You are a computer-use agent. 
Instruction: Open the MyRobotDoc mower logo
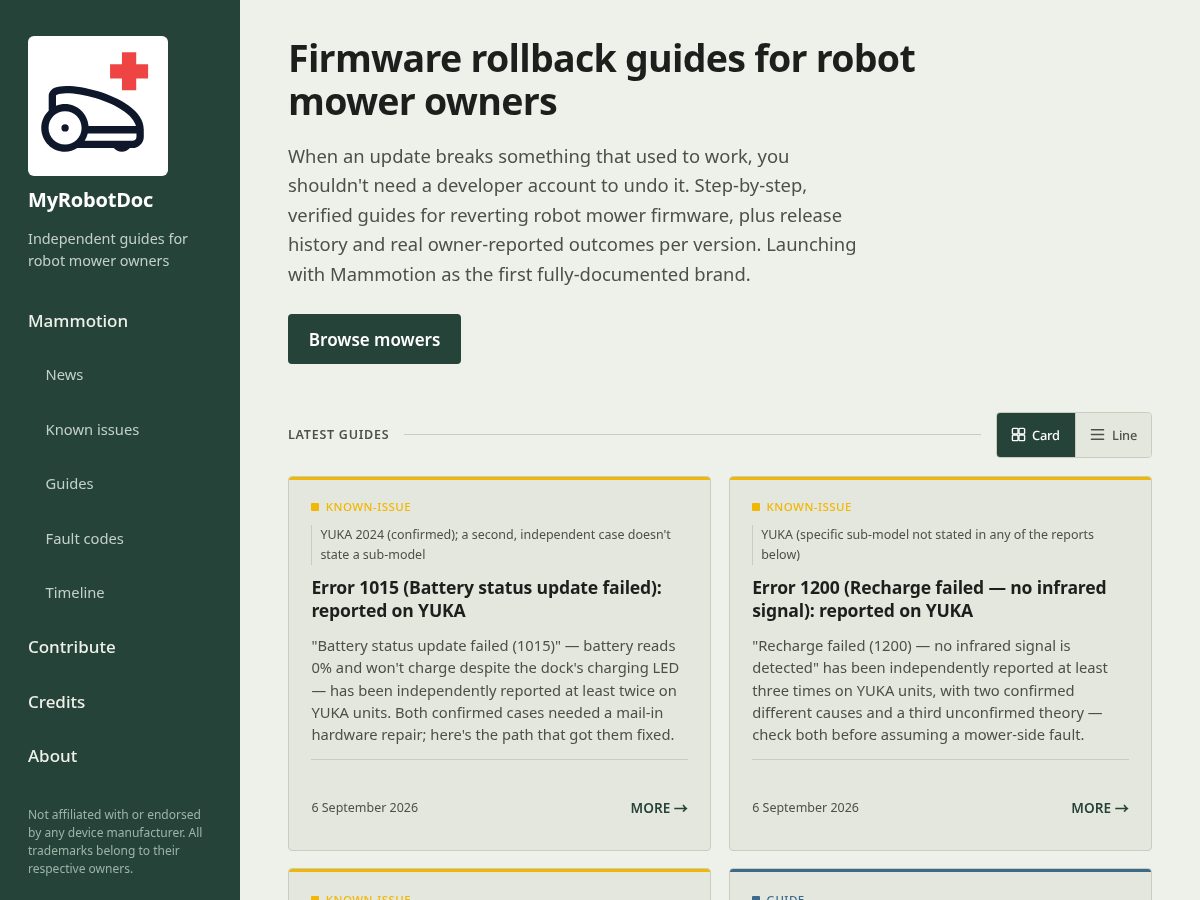point(98,106)
